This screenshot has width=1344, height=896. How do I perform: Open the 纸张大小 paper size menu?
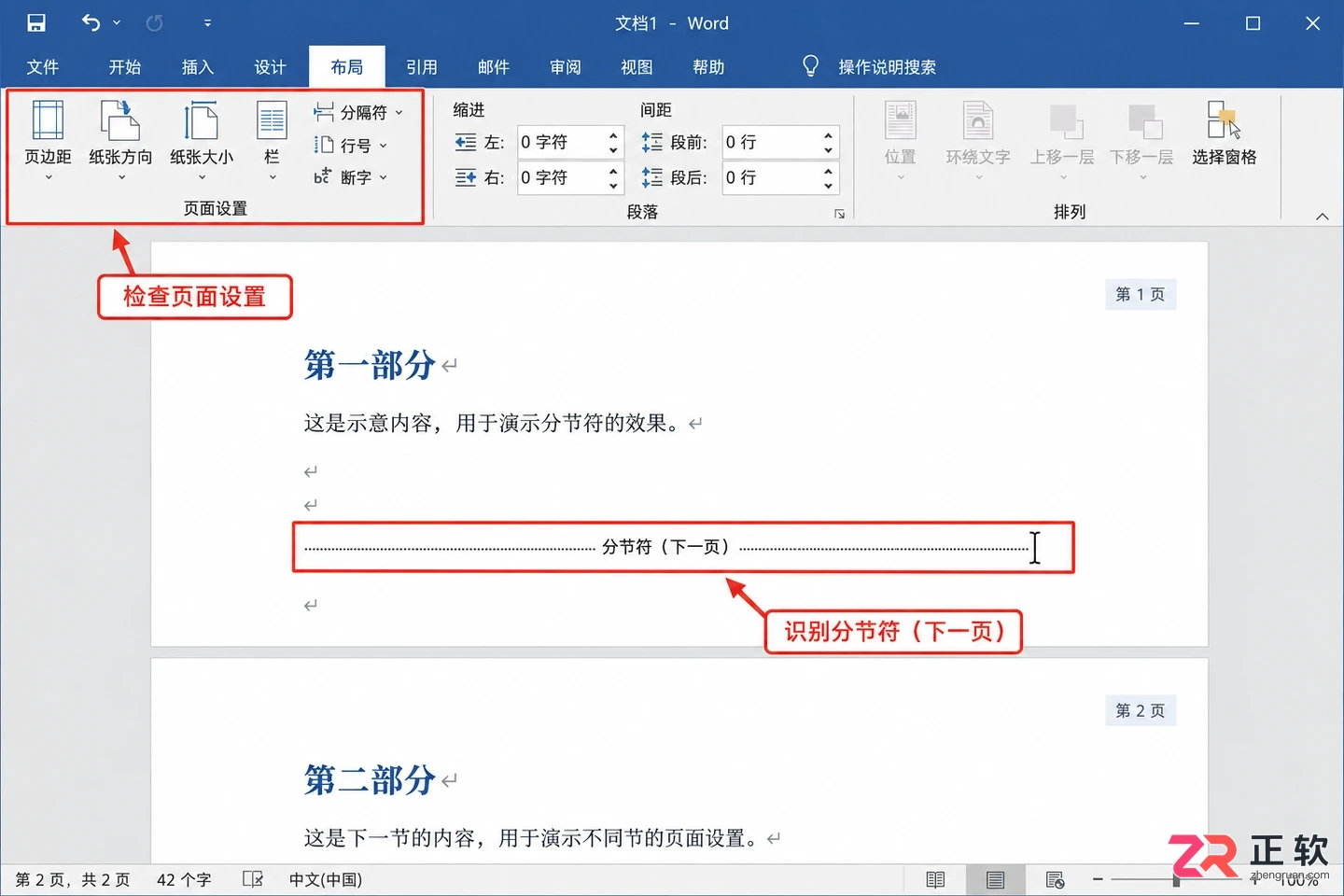tap(202, 141)
